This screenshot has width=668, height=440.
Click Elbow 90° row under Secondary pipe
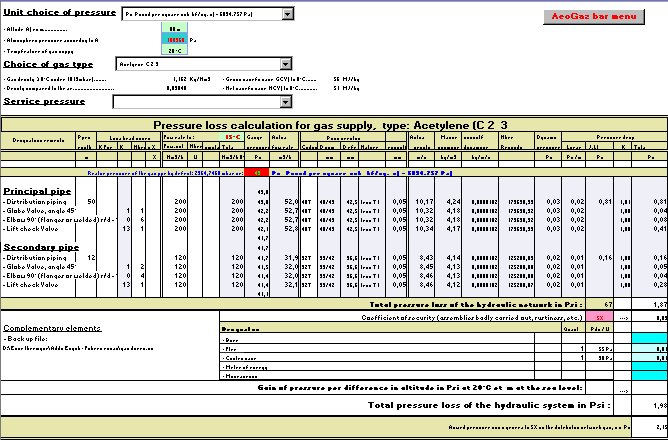tap(60, 276)
